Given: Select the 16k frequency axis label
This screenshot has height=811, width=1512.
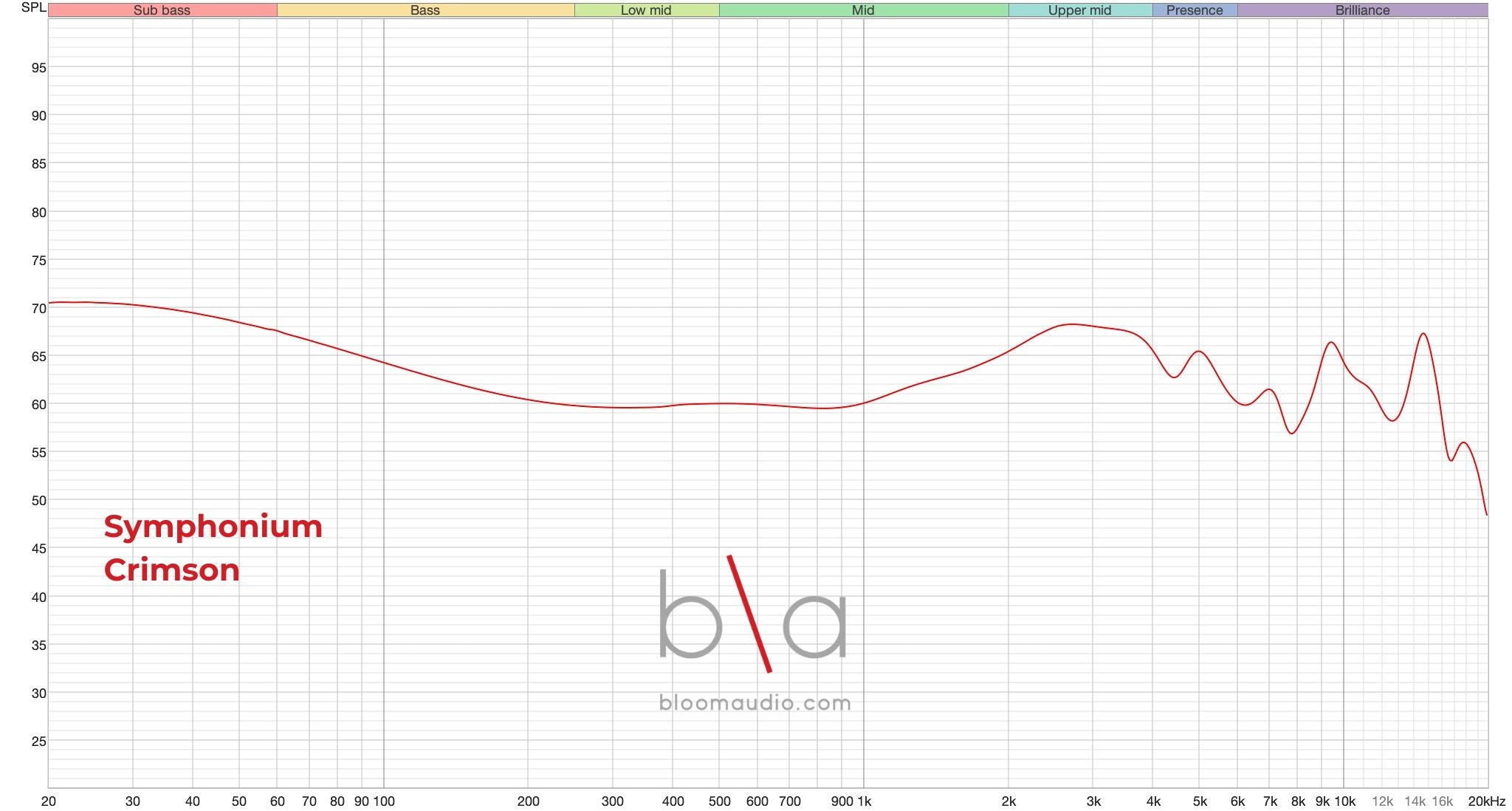Looking at the screenshot, I should (1442, 801).
